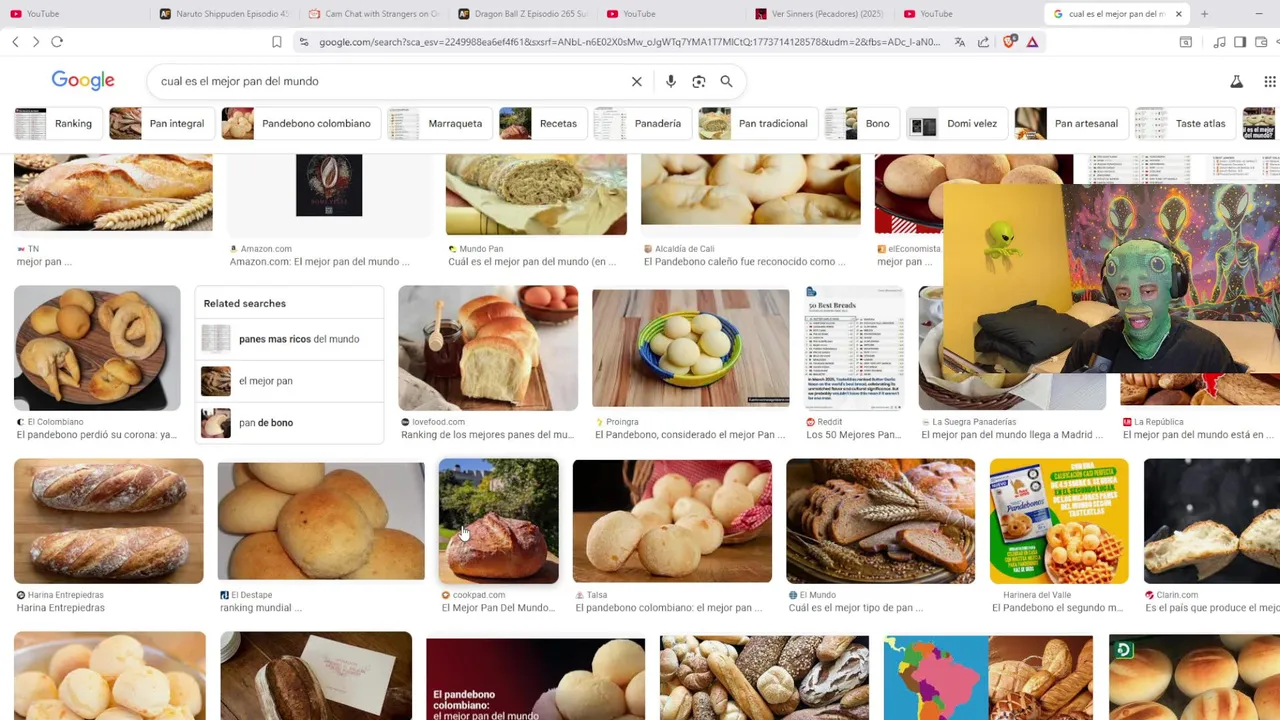
Task: Click the Google logo to go home
Action: click(83, 81)
